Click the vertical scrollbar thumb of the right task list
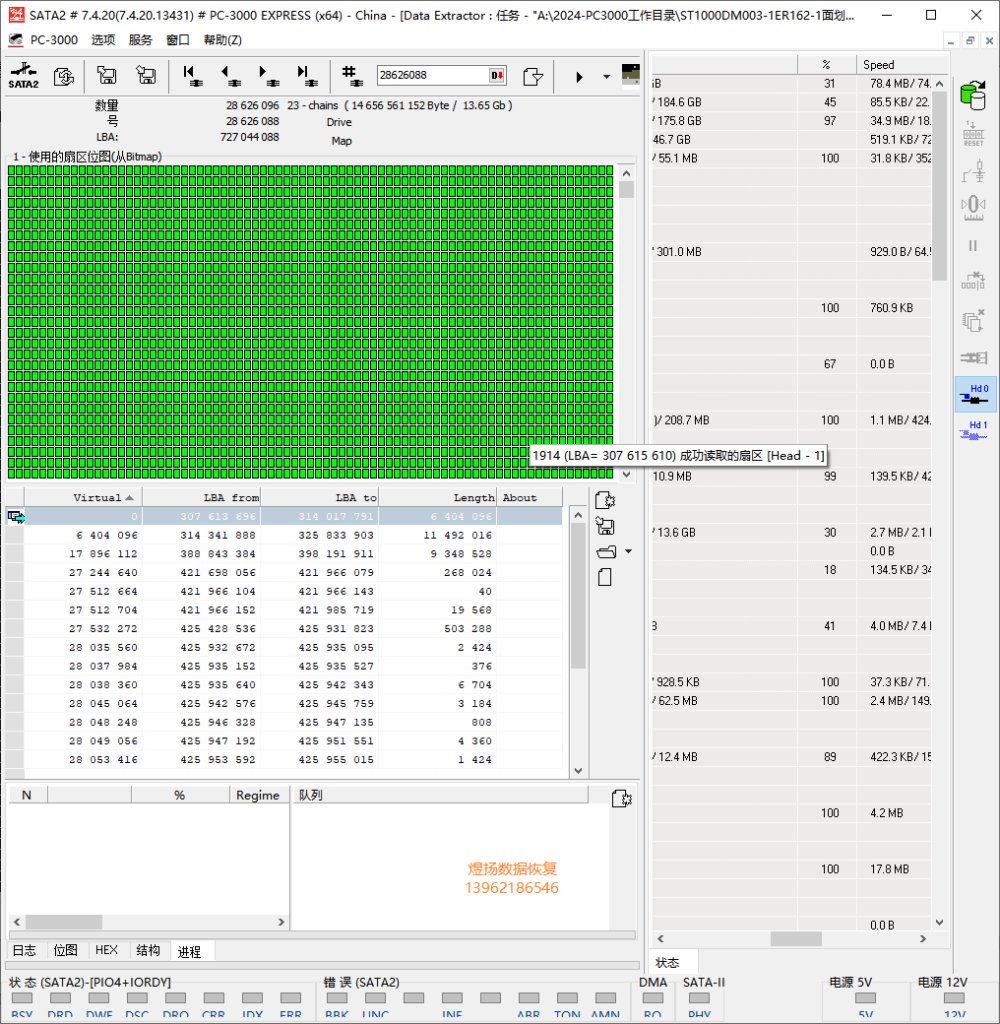The image size is (1000, 1024). [939, 185]
